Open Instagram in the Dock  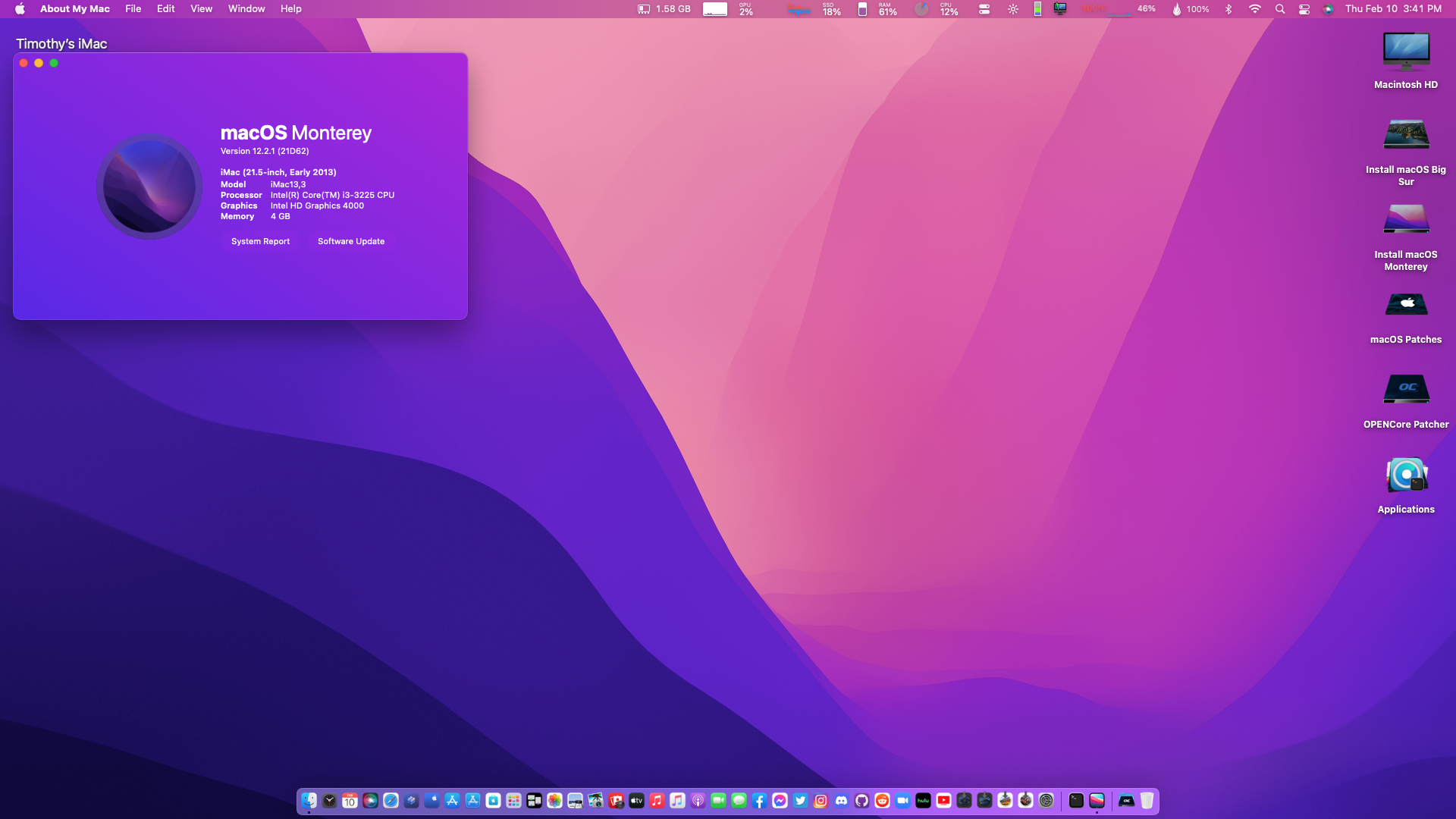[821, 800]
